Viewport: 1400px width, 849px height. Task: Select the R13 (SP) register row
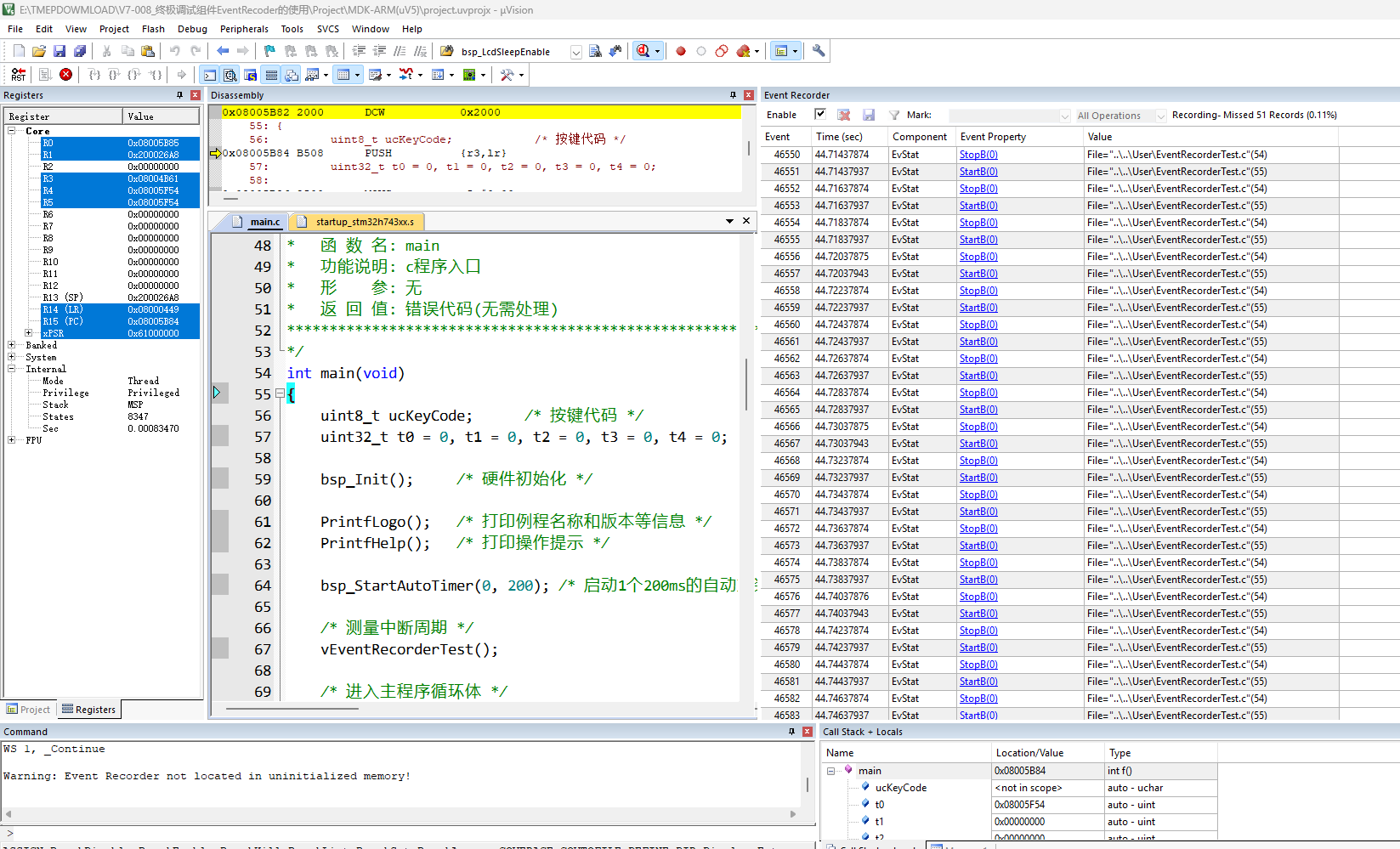pos(120,297)
